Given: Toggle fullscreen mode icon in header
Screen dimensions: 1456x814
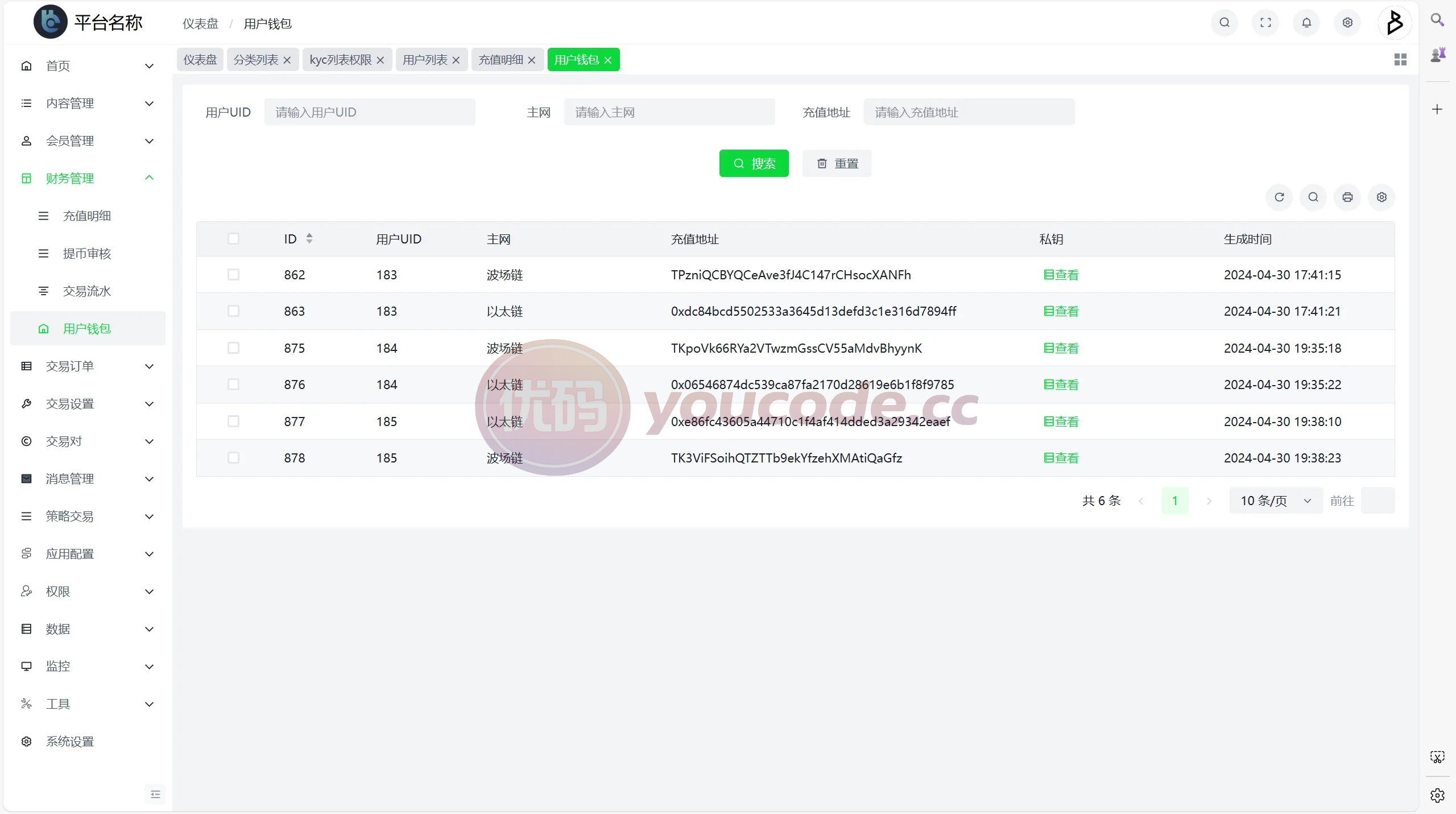Looking at the screenshot, I should [1265, 23].
